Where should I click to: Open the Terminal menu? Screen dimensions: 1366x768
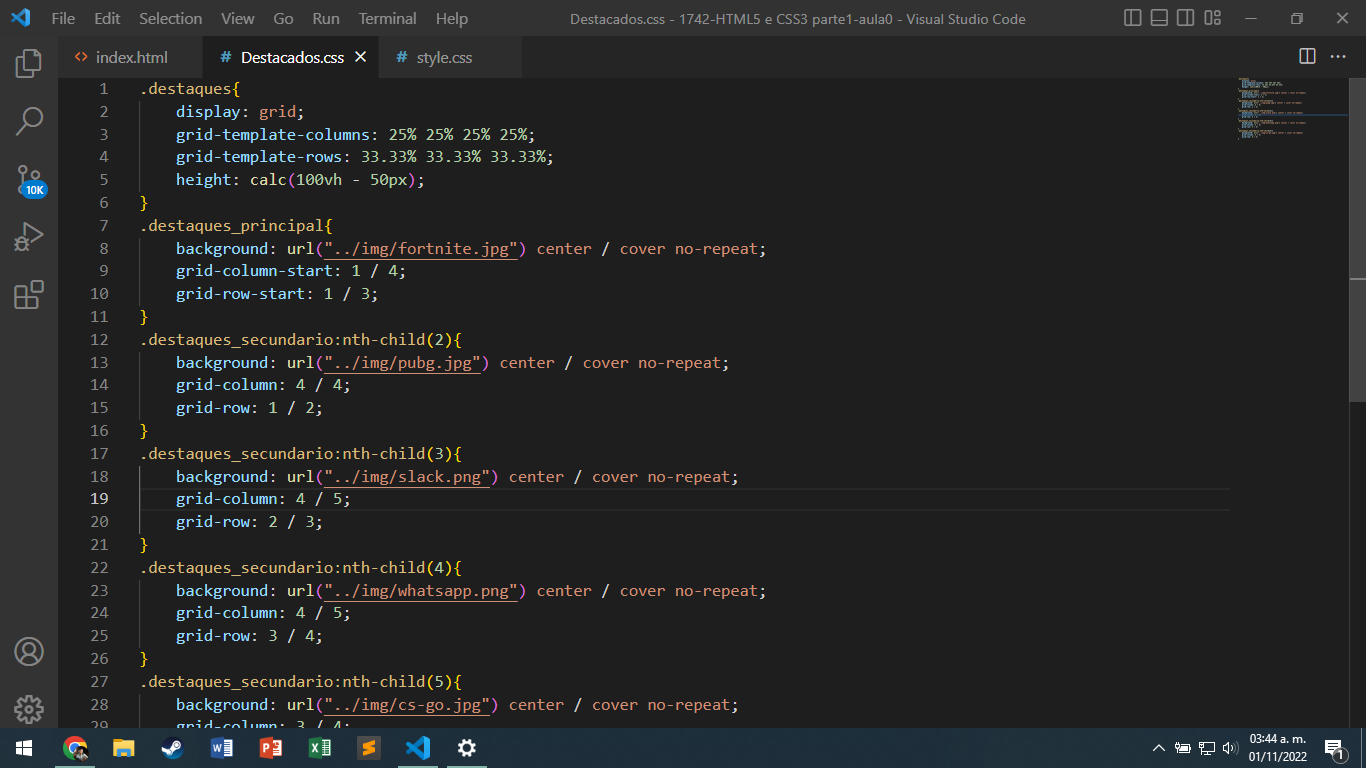(388, 18)
